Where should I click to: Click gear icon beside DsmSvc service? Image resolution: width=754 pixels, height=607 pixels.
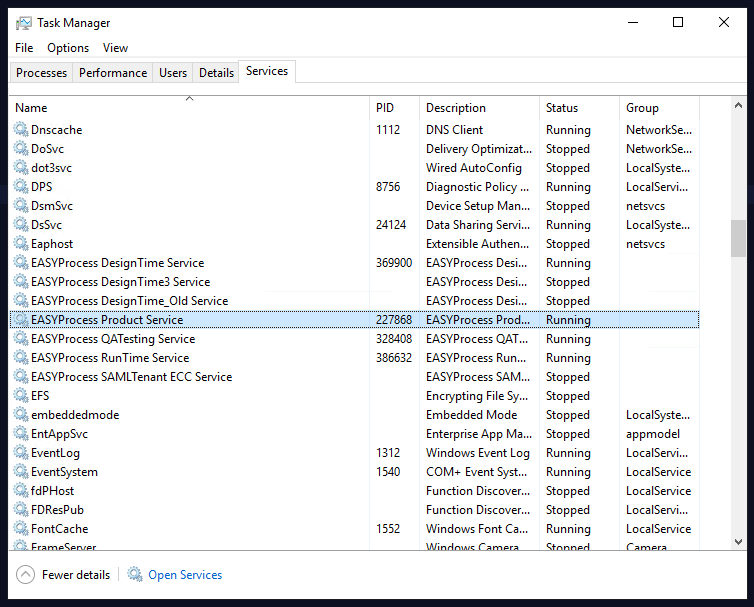(x=21, y=205)
